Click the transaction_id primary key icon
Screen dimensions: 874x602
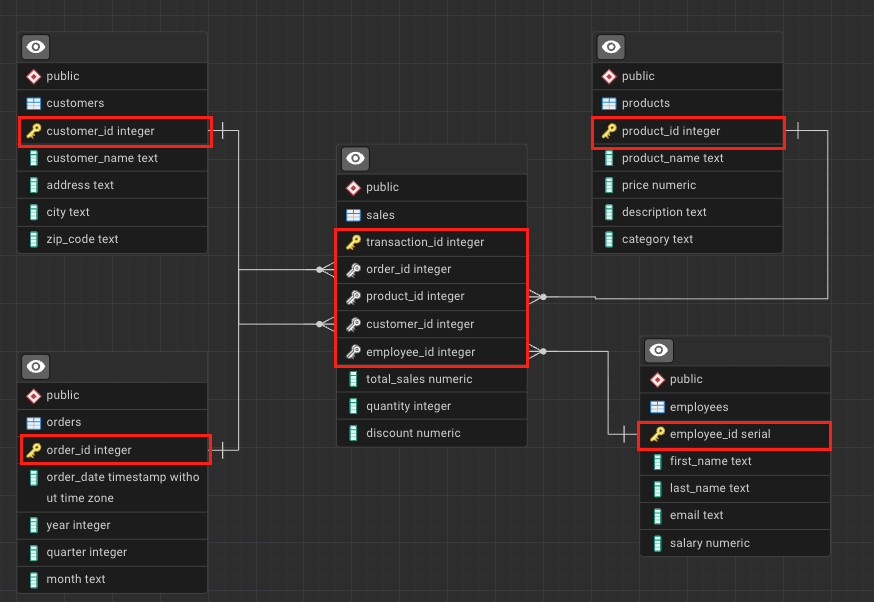tap(353, 242)
